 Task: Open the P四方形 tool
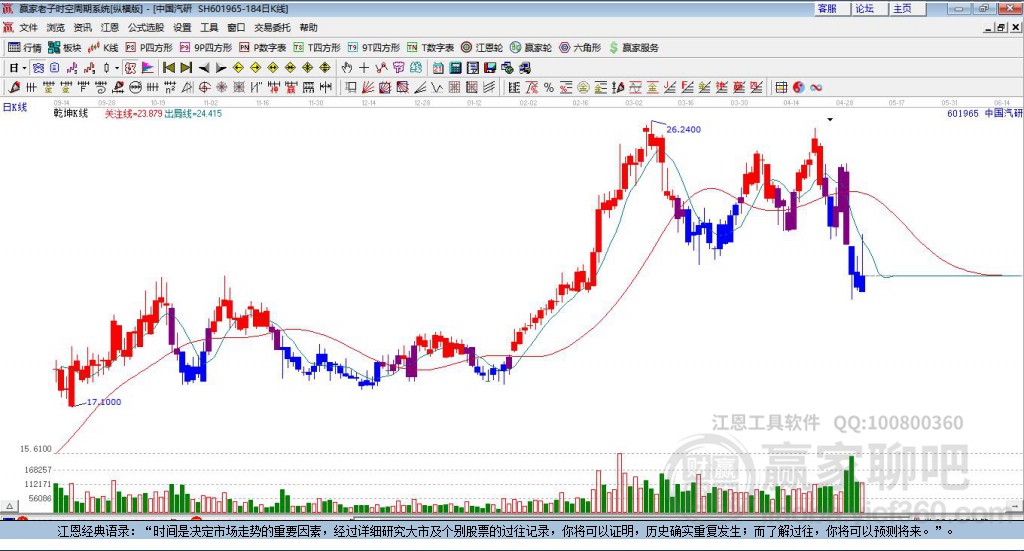click(x=149, y=48)
